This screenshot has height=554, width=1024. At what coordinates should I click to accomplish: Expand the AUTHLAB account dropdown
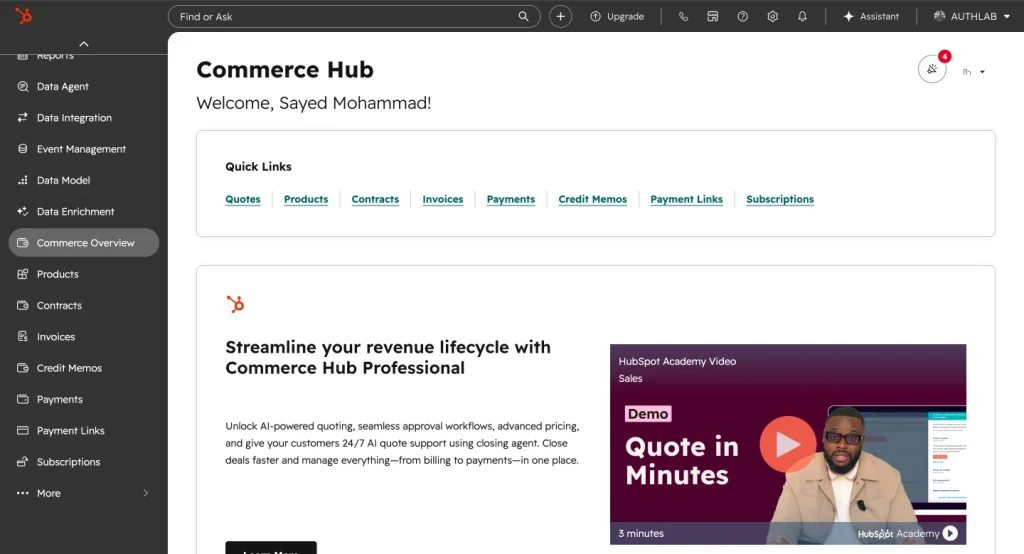tap(972, 16)
